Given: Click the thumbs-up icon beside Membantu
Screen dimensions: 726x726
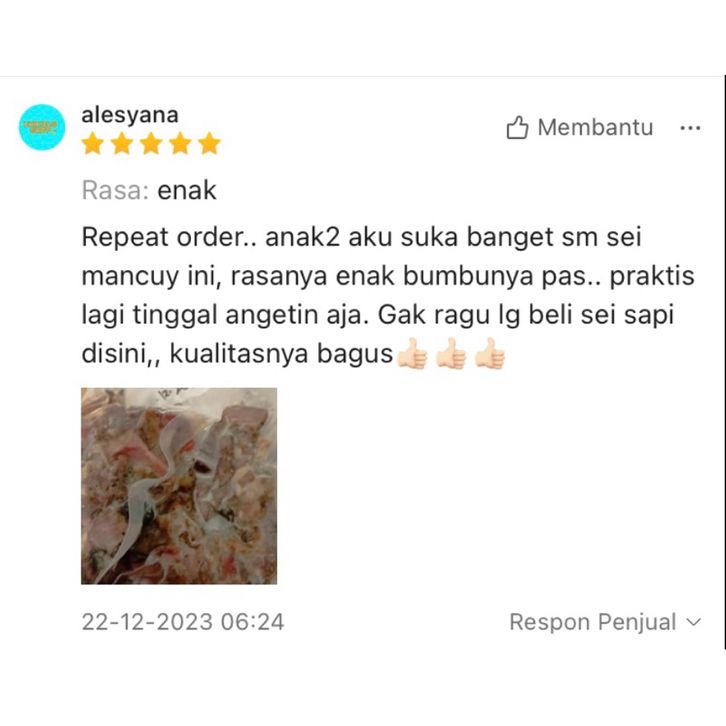Looking at the screenshot, I should pyautogui.click(x=517, y=127).
